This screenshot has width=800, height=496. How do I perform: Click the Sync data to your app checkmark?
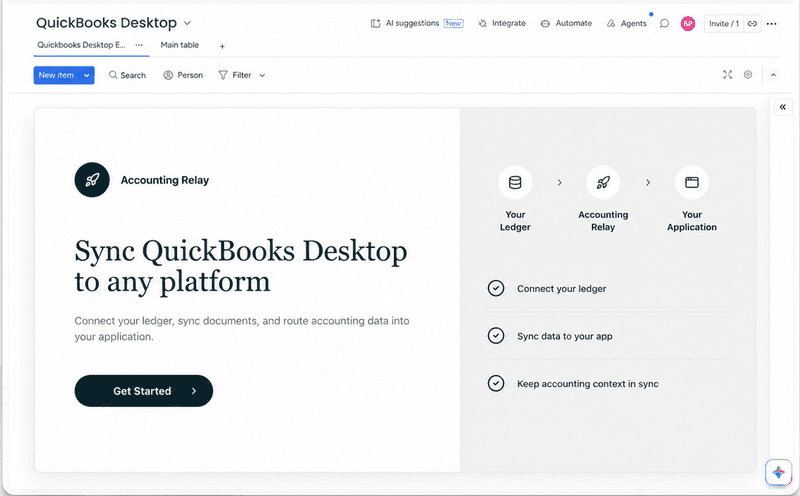496,336
